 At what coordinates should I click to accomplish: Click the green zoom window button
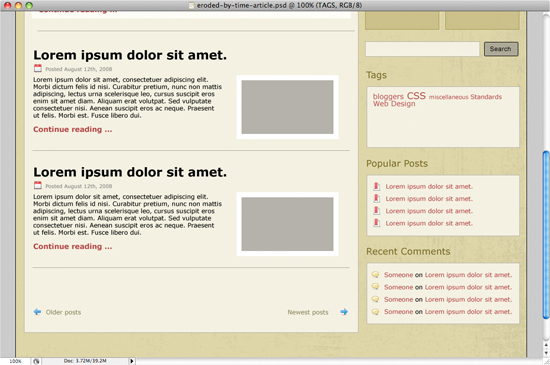29,5
